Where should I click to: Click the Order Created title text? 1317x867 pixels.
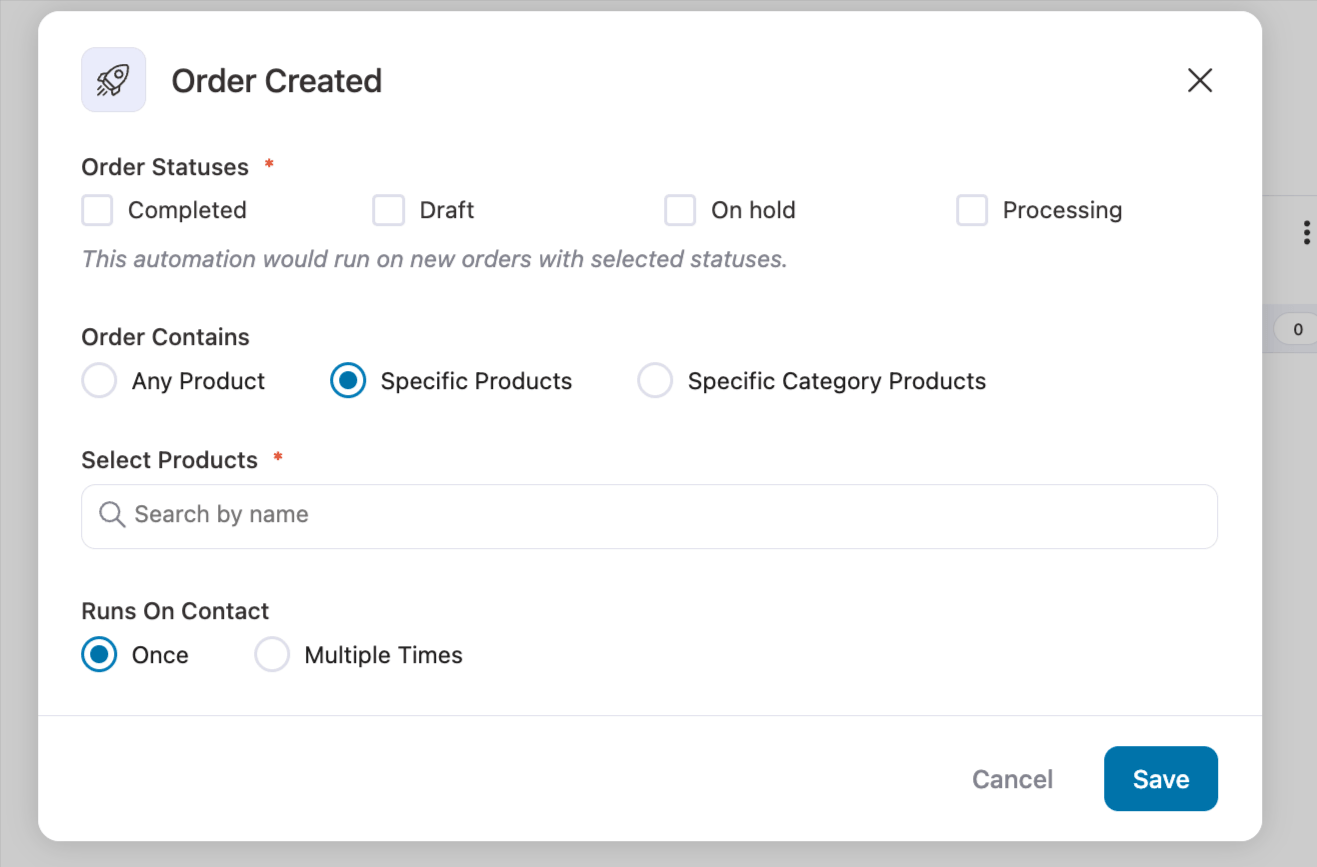tap(277, 81)
